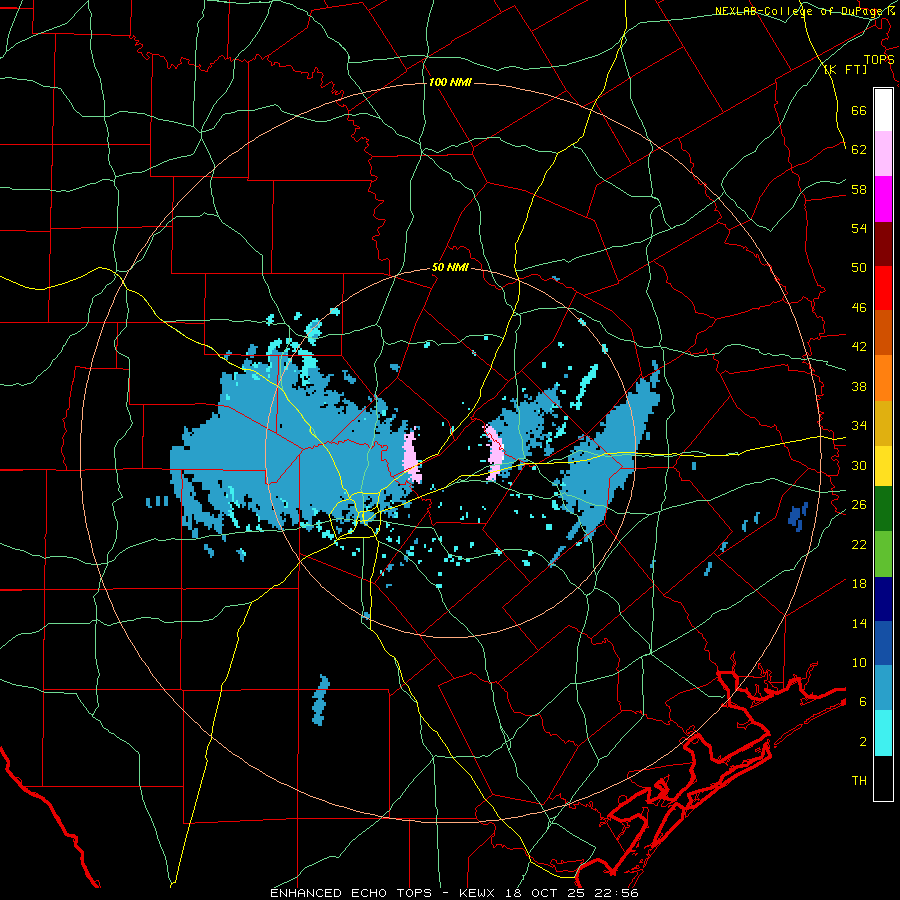Click the '22:56' timestamp
The width and height of the screenshot is (900, 900).
[618, 893]
